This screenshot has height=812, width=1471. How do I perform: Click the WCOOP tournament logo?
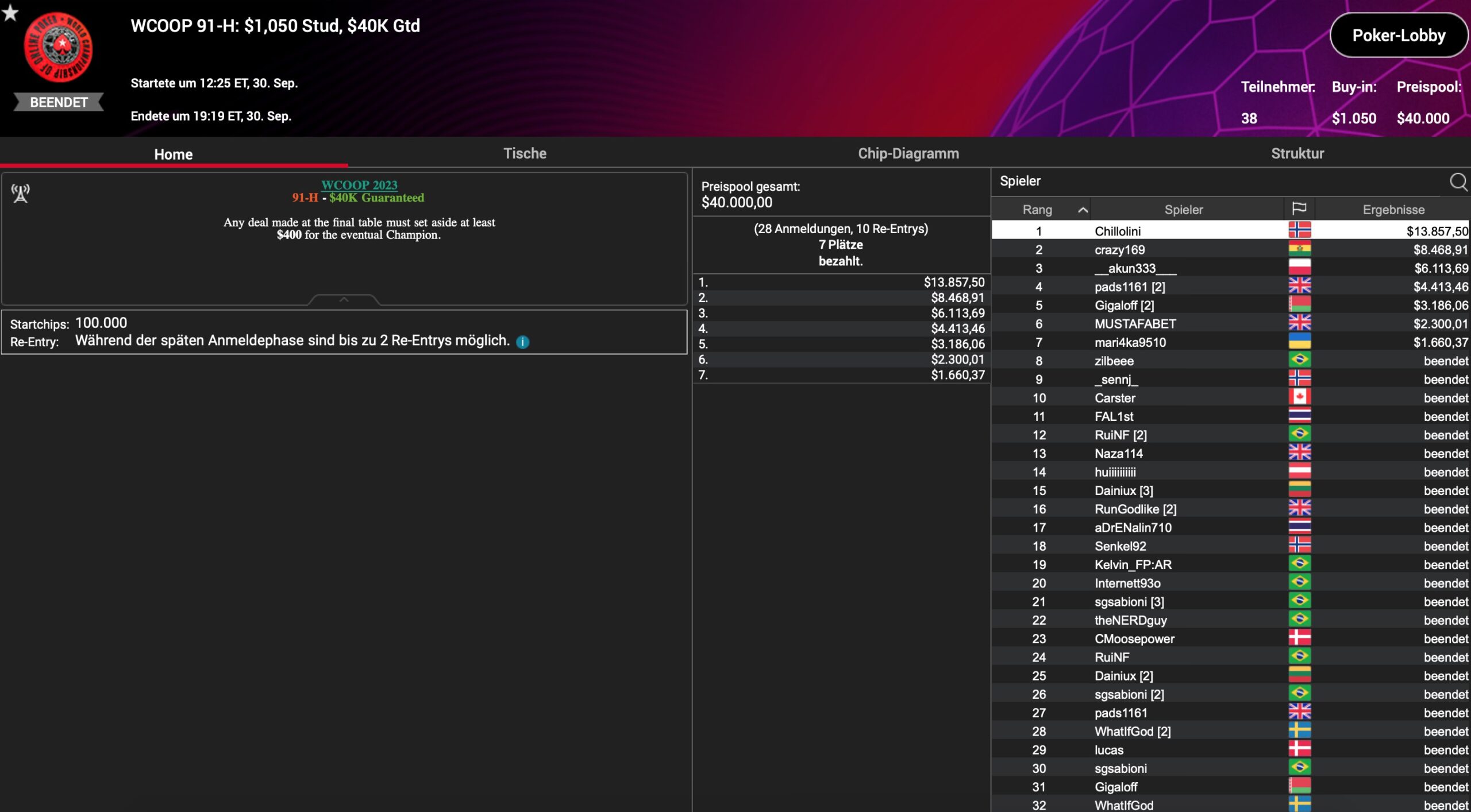[58, 47]
